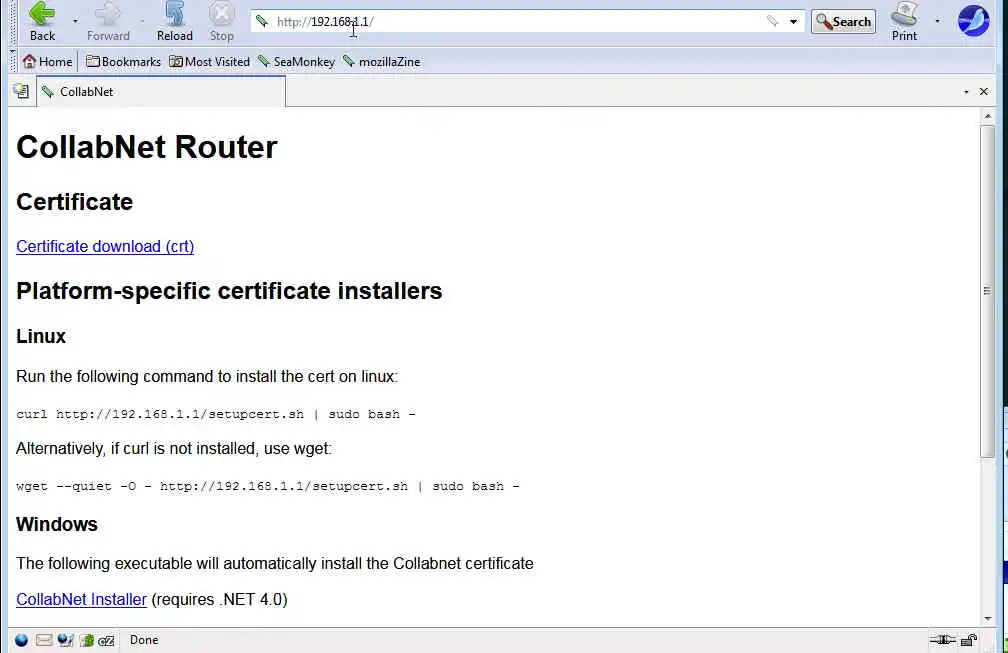
Task: Open the Forward button history dropdown
Action: [x=142, y=21]
